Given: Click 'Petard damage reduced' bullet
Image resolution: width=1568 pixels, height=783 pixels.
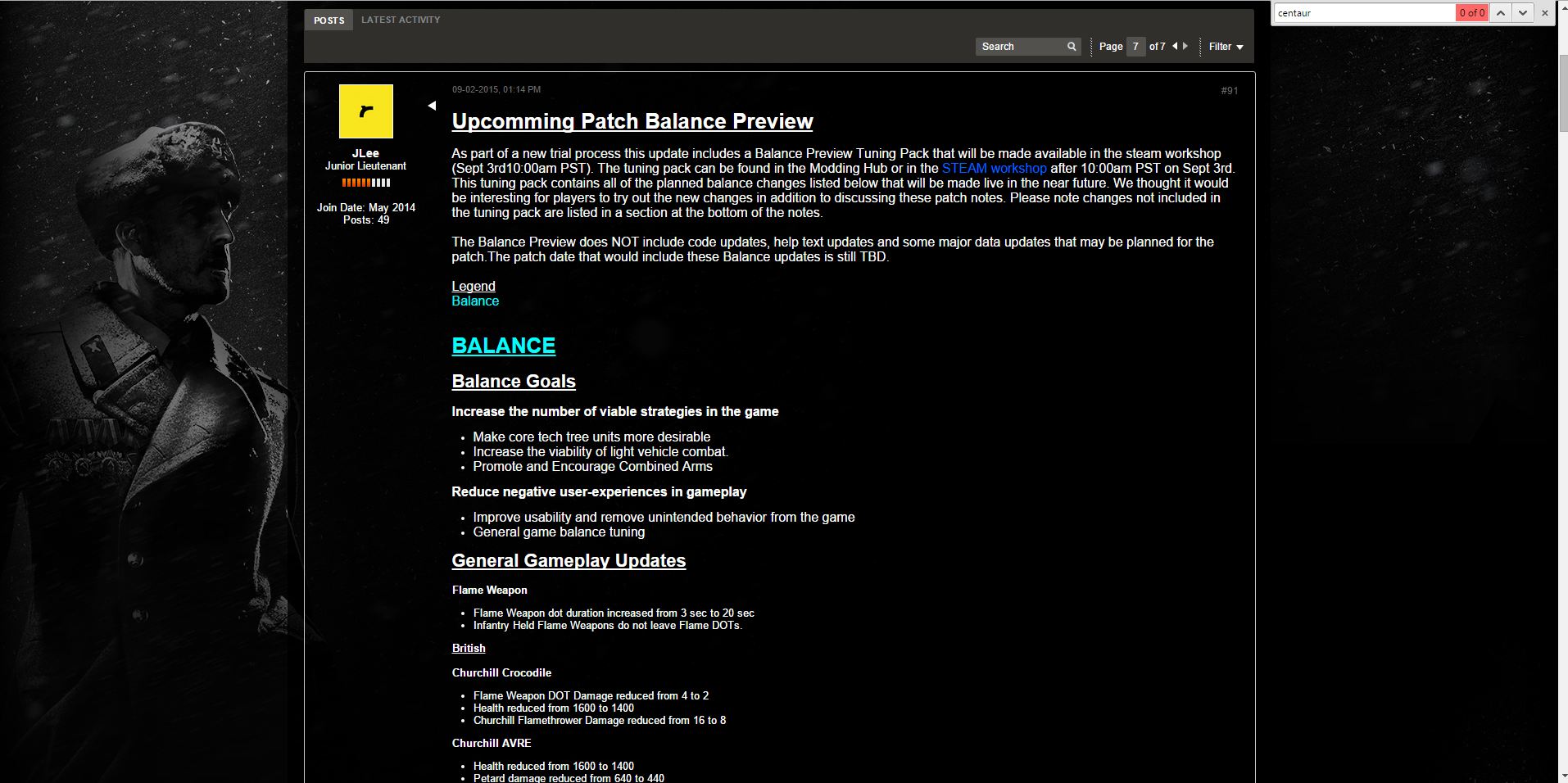Looking at the screenshot, I should coord(569,778).
